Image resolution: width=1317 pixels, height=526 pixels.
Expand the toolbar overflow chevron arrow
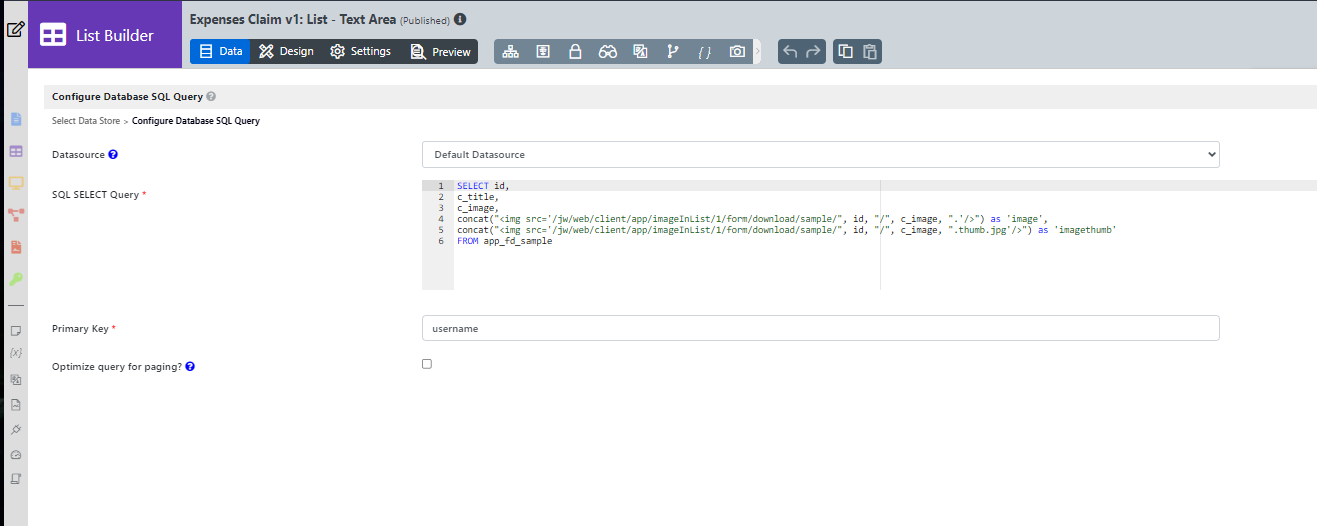click(757, 52)
